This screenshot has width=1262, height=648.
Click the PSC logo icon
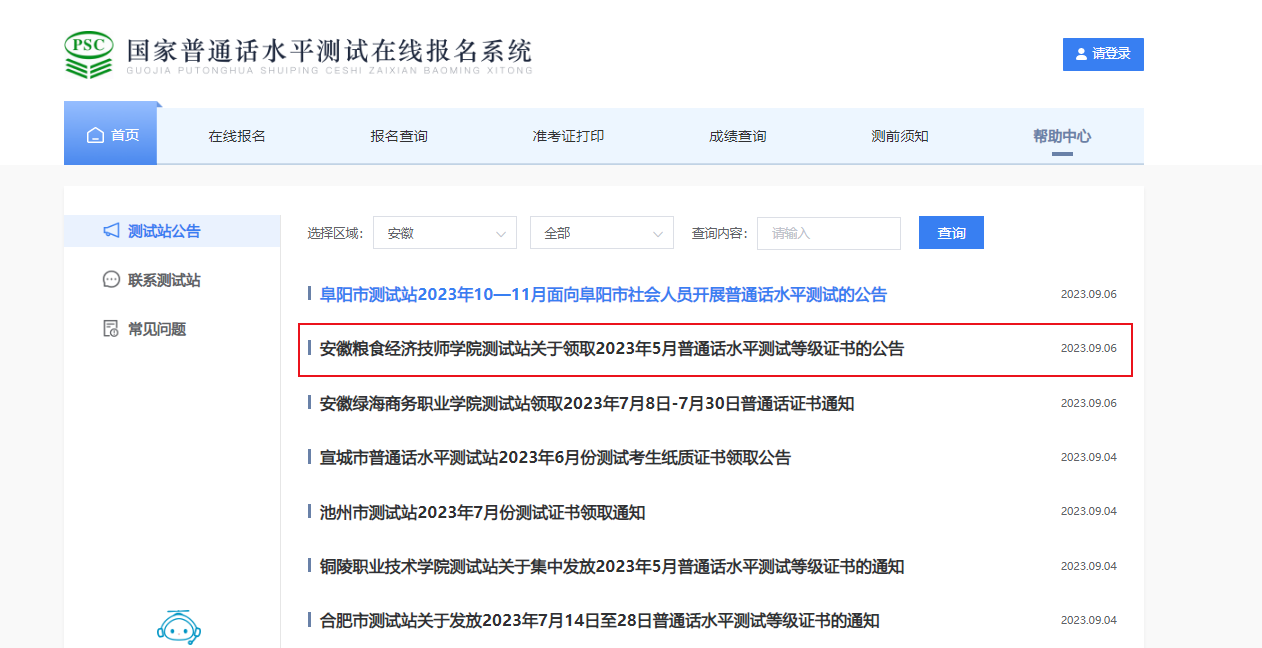pos(89,55)
